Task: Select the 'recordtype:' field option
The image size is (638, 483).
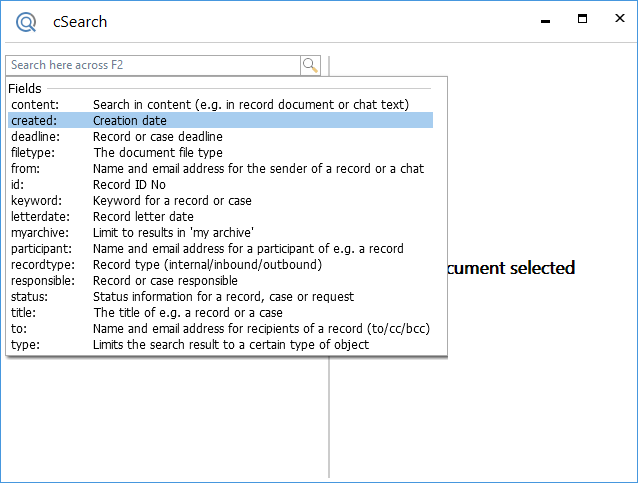Action: click(220, 264)
